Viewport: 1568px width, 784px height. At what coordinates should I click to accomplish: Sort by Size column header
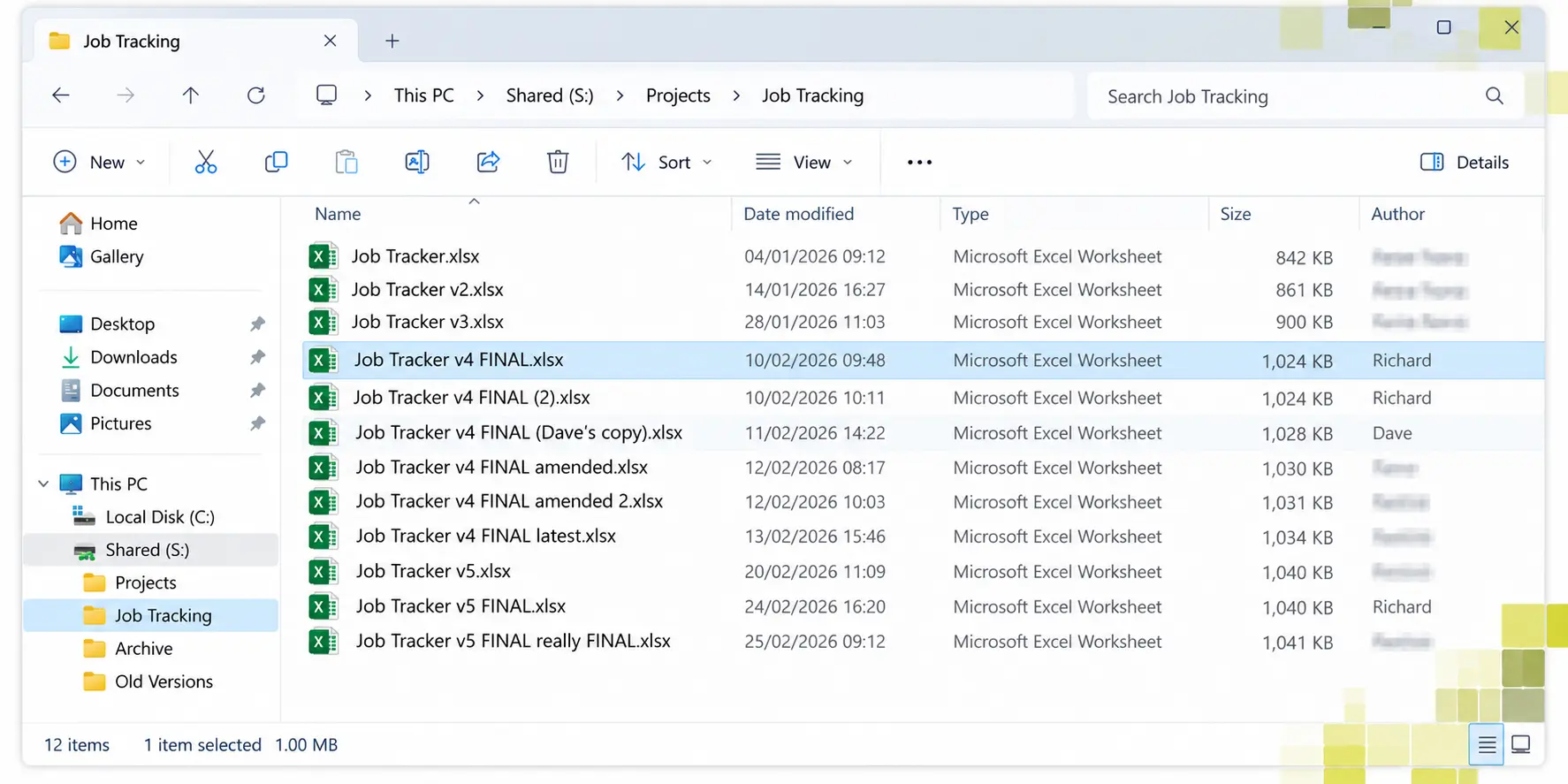point(1236,214)
